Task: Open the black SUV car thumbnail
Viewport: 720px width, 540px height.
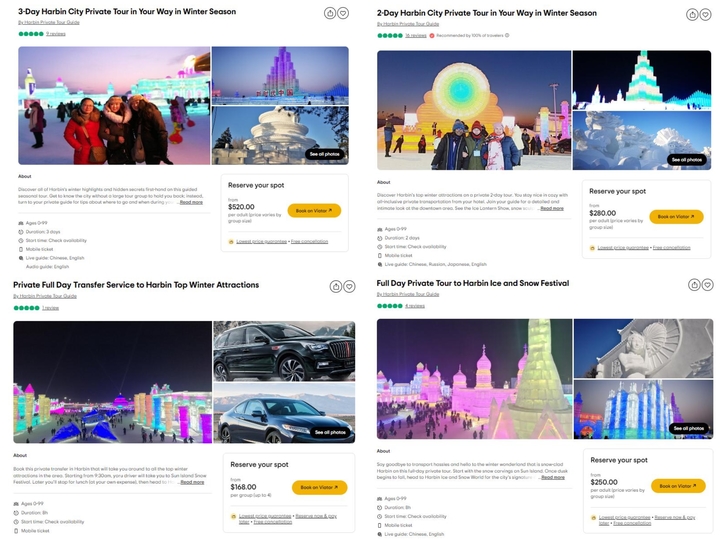Action: (x=284, y=351)
